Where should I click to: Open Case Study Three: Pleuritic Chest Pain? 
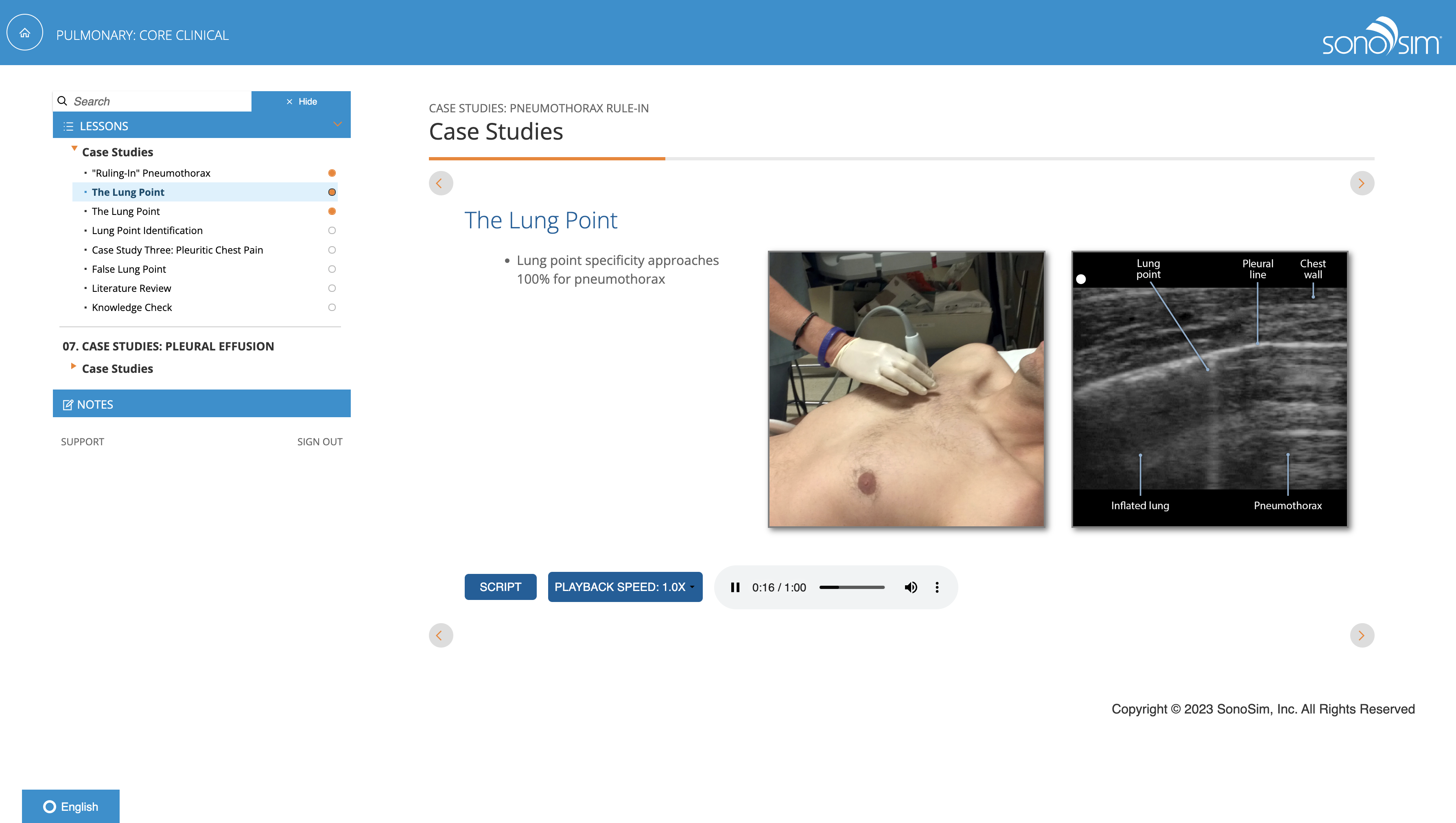coord(177,250)
